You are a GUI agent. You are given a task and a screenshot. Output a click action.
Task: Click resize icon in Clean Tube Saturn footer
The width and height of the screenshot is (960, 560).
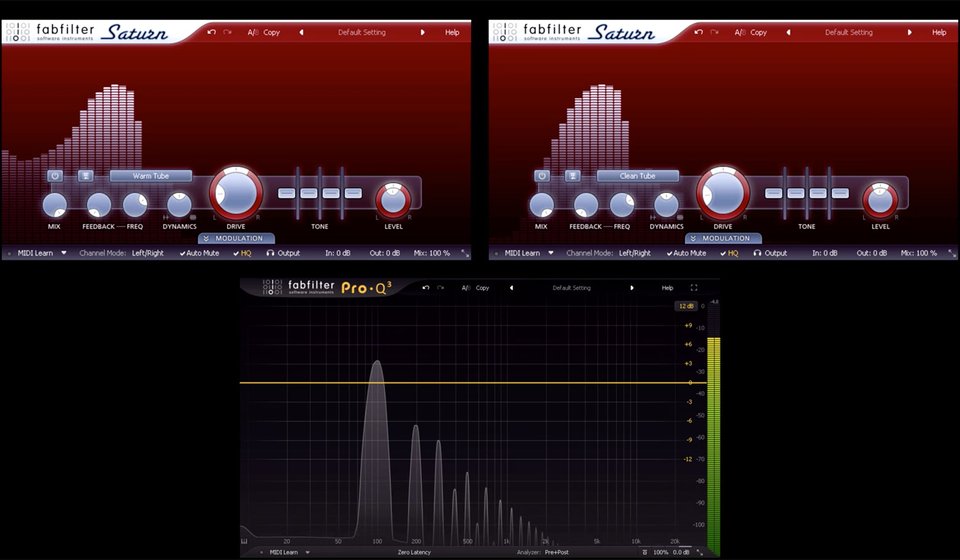tap(952, 253)
